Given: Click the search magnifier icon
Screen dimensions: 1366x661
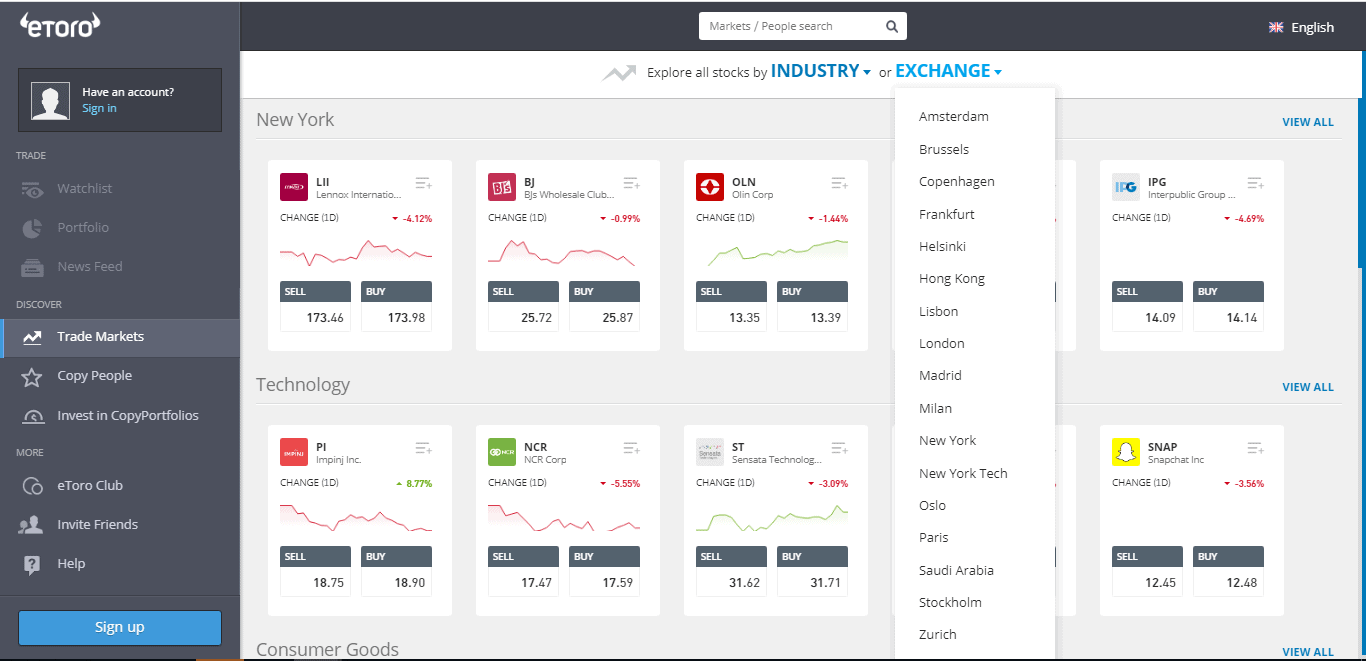Looking at the screenshot, I should point(892,27).
